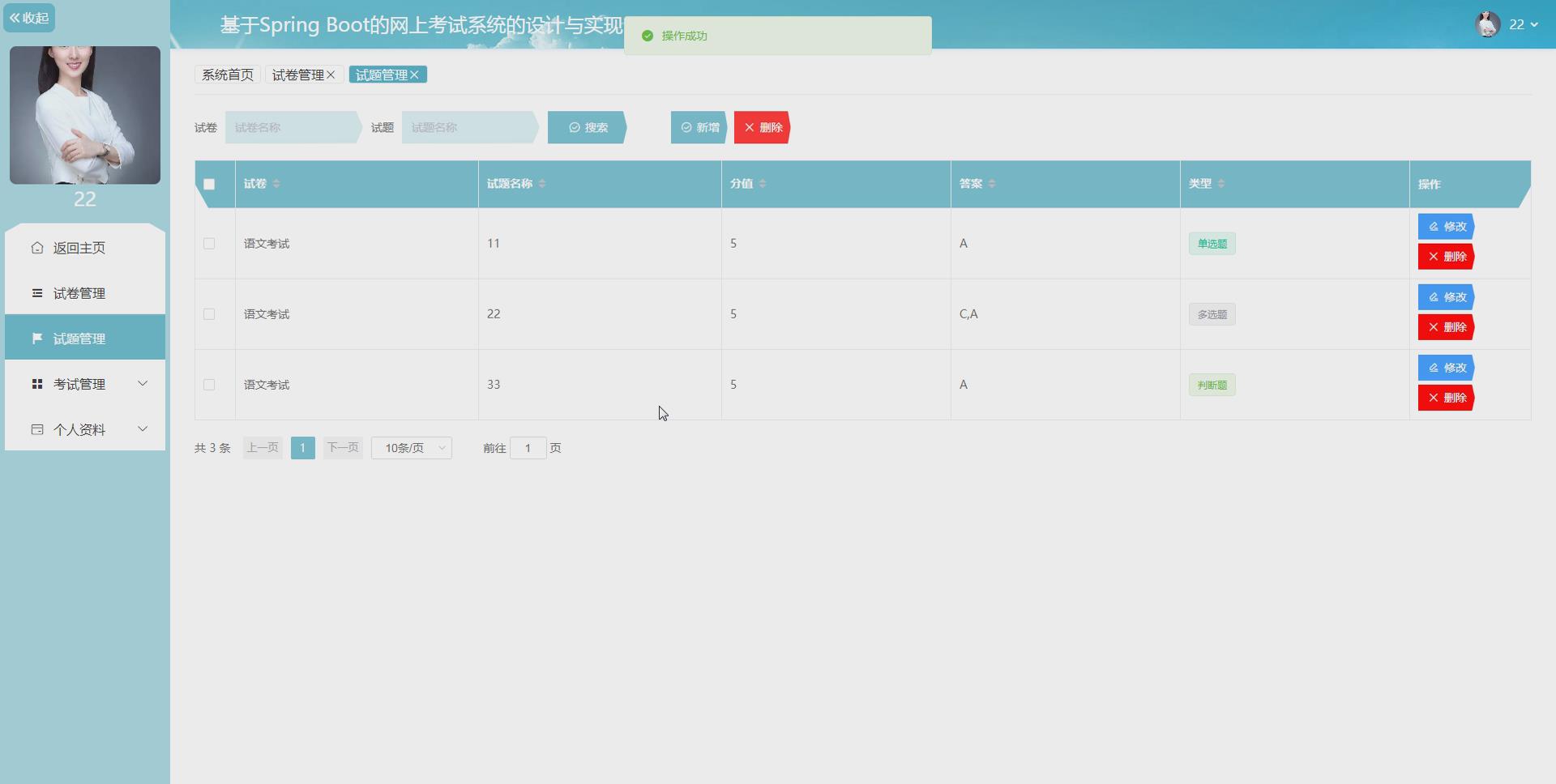The height and width of the screenshot is (784, 1556).
Task: Open 试卷管理 in the sidebar
Action: (85, 293)
